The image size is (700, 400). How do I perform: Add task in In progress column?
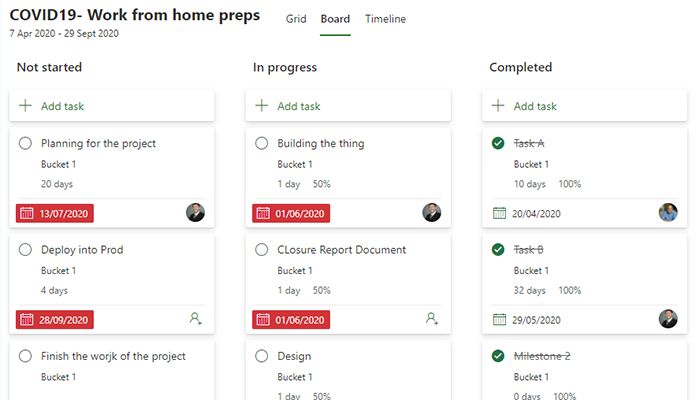pos(299,106)
